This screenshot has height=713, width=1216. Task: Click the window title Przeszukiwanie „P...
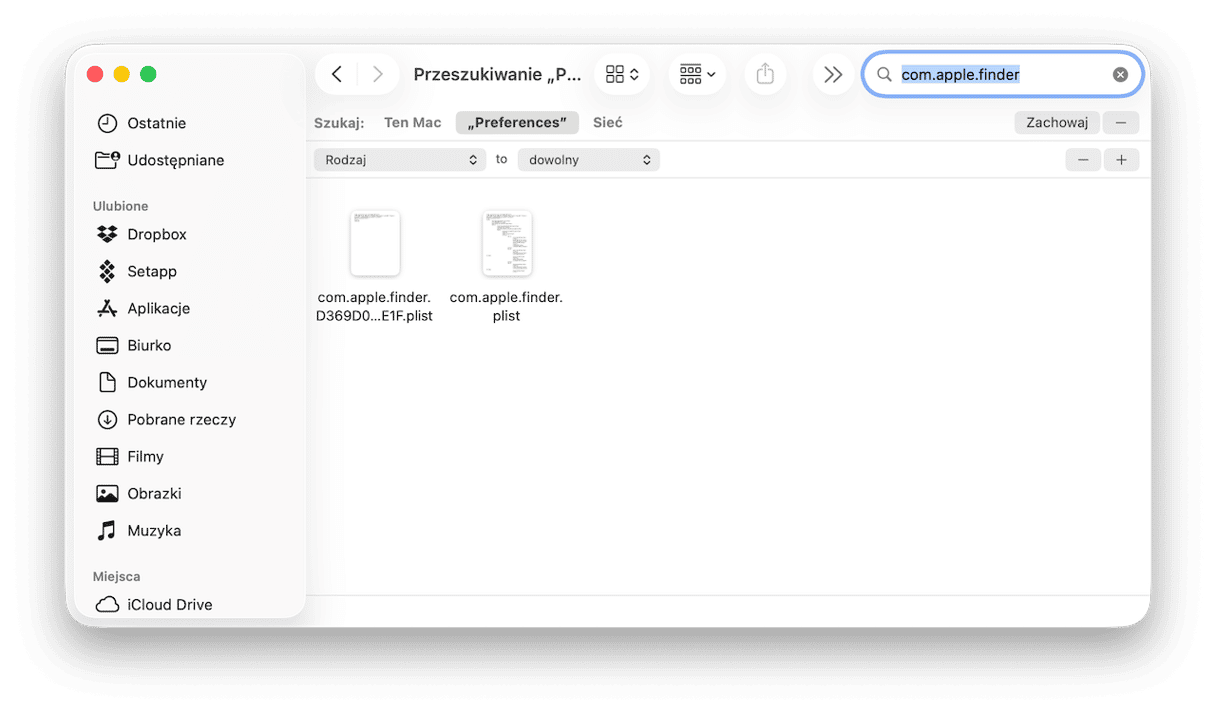[x=497, y=74]
